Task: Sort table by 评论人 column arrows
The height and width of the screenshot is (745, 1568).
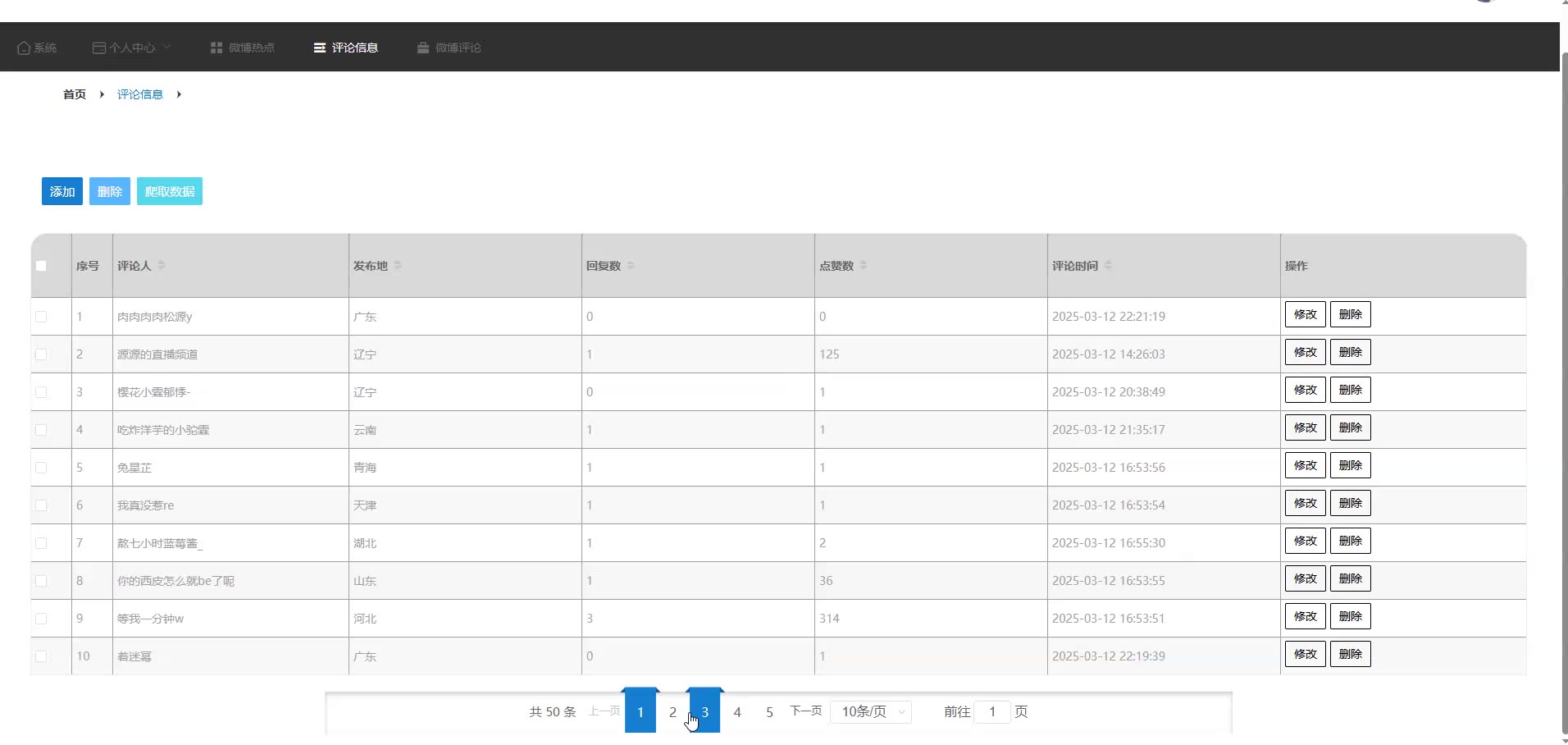Action: (x=162, y=266)
